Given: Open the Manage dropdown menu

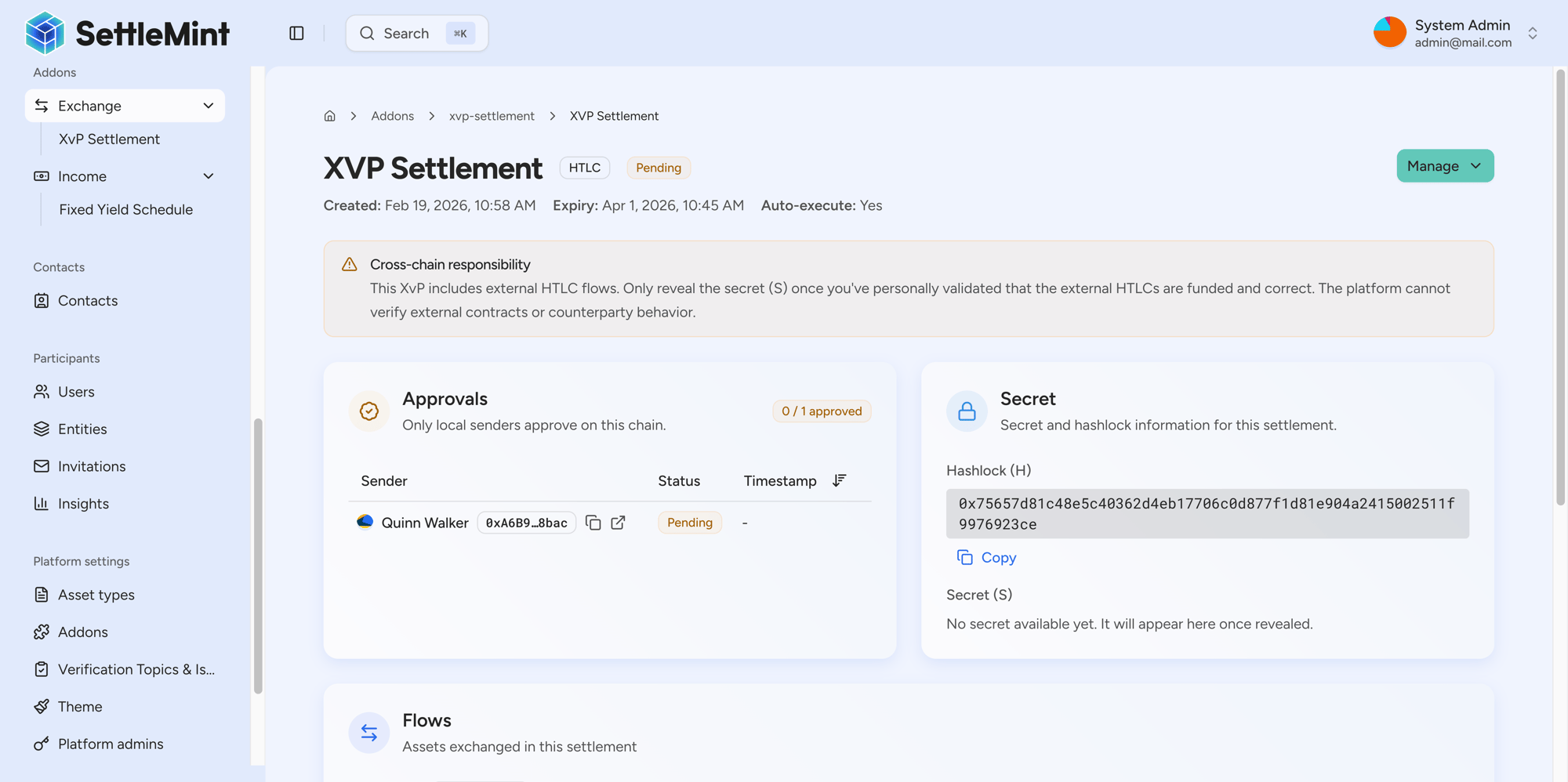Looking at the screenshot, I should (1444, 166).
